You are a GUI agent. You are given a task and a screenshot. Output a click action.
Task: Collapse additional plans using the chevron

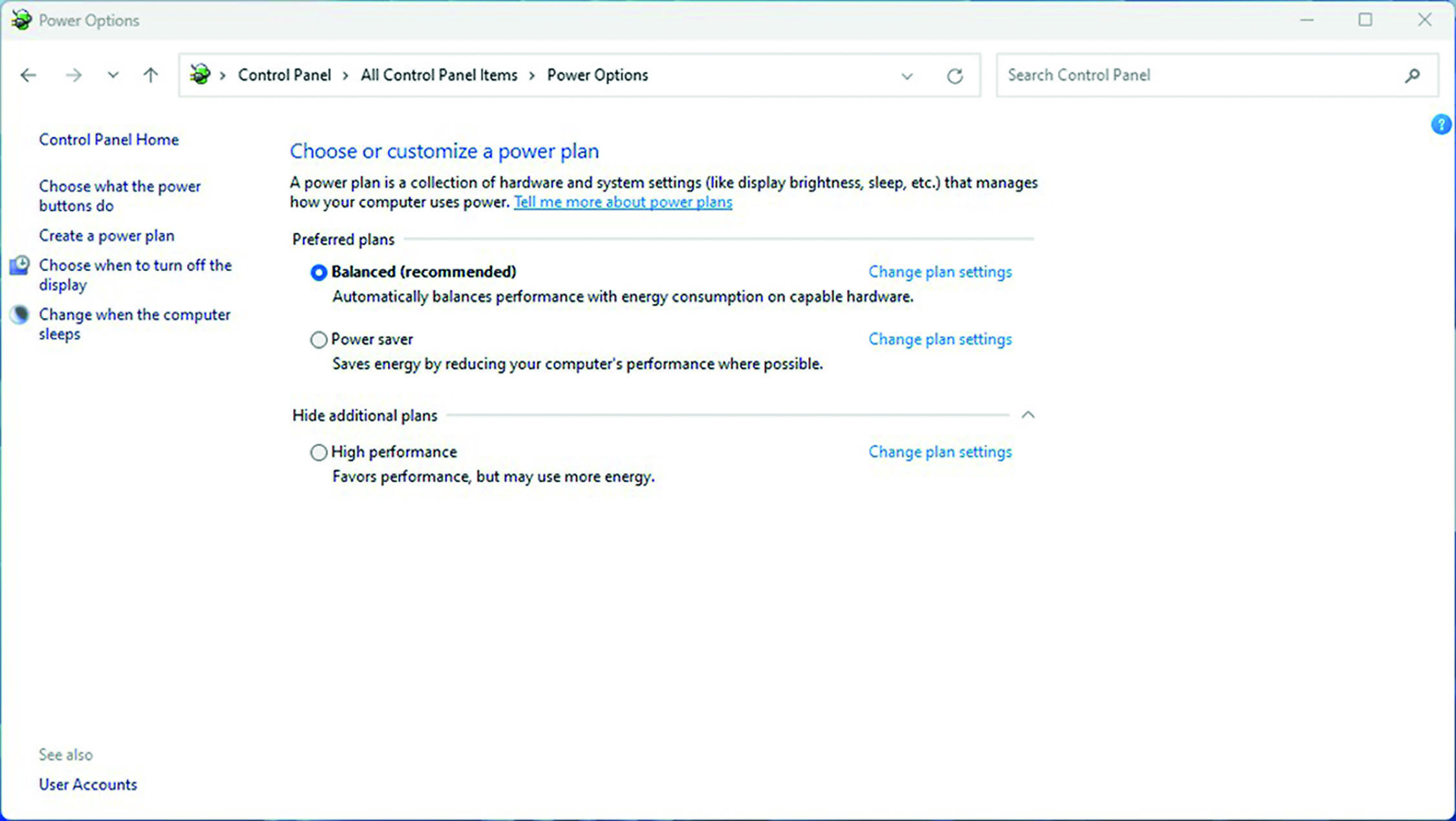pyautogui.click(x=1029, y=414)
